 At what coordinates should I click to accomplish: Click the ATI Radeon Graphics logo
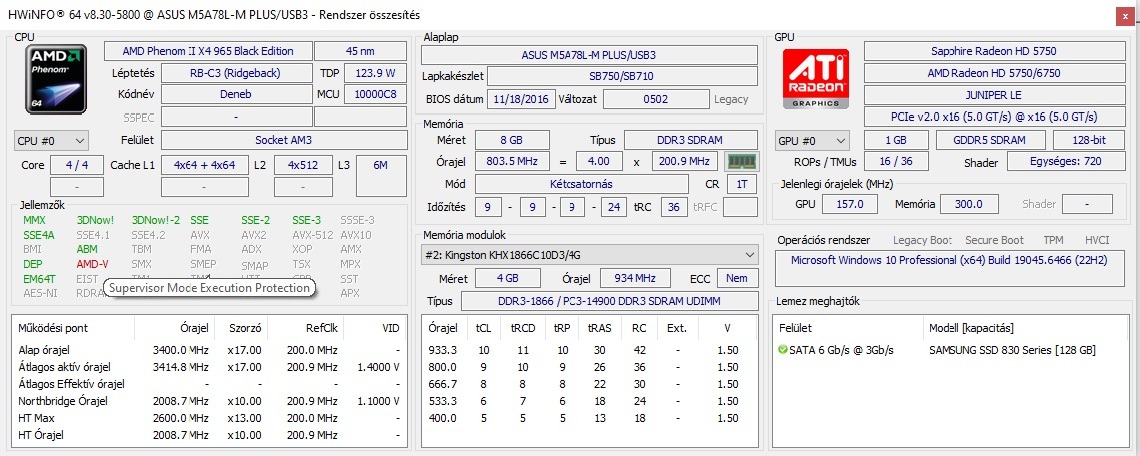coord(817,79)
